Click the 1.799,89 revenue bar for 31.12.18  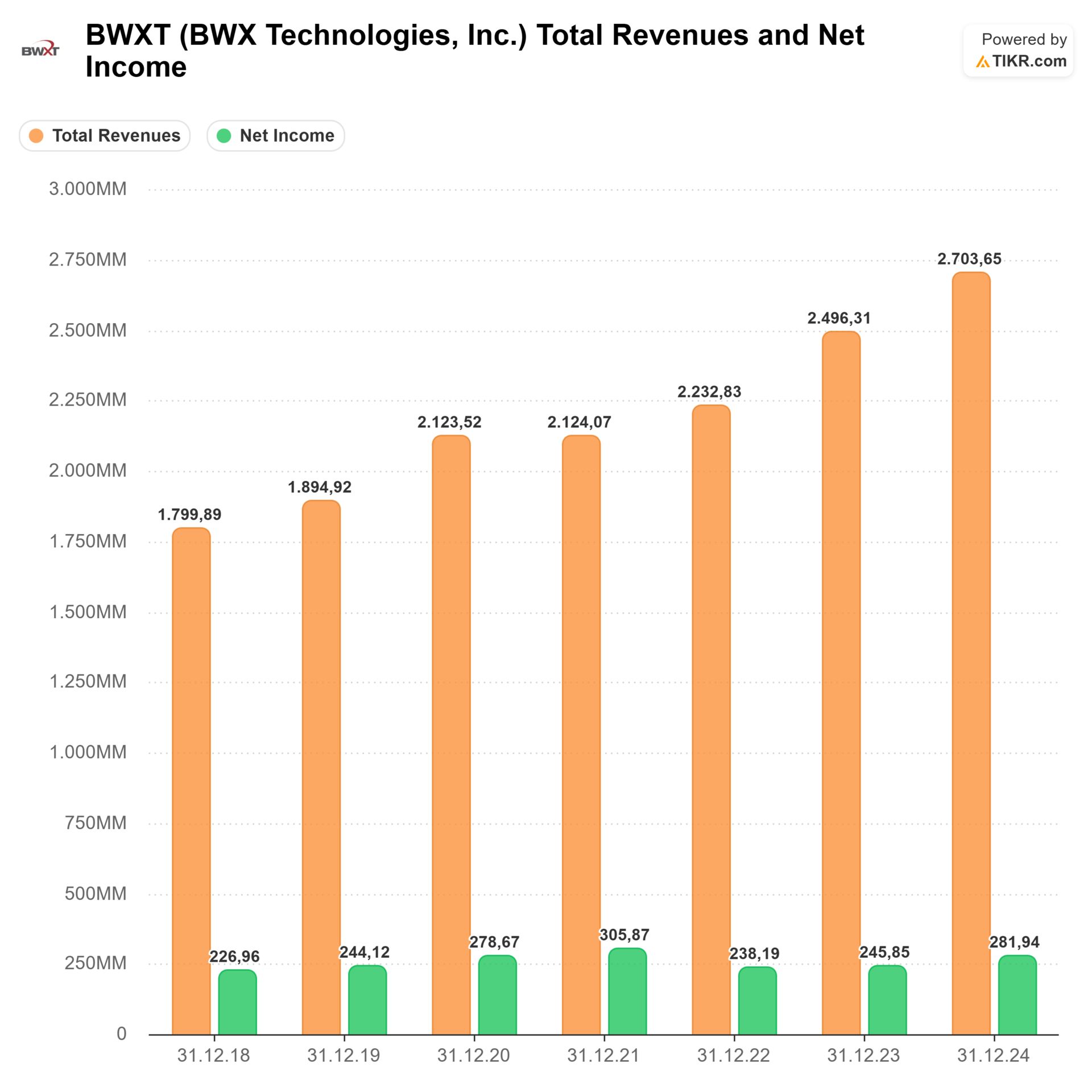coord(191,779)
